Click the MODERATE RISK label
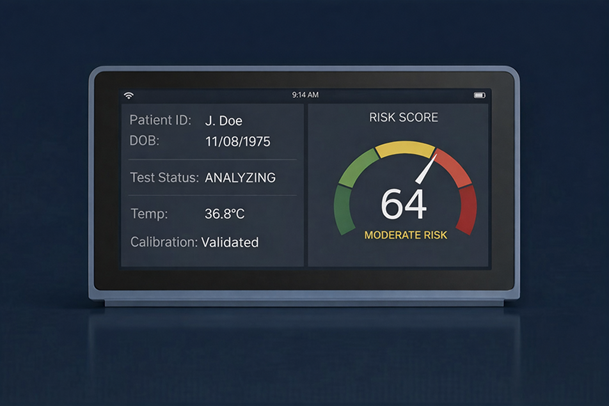This screenshot has width=609, height=406. click(x=404, y=235)
